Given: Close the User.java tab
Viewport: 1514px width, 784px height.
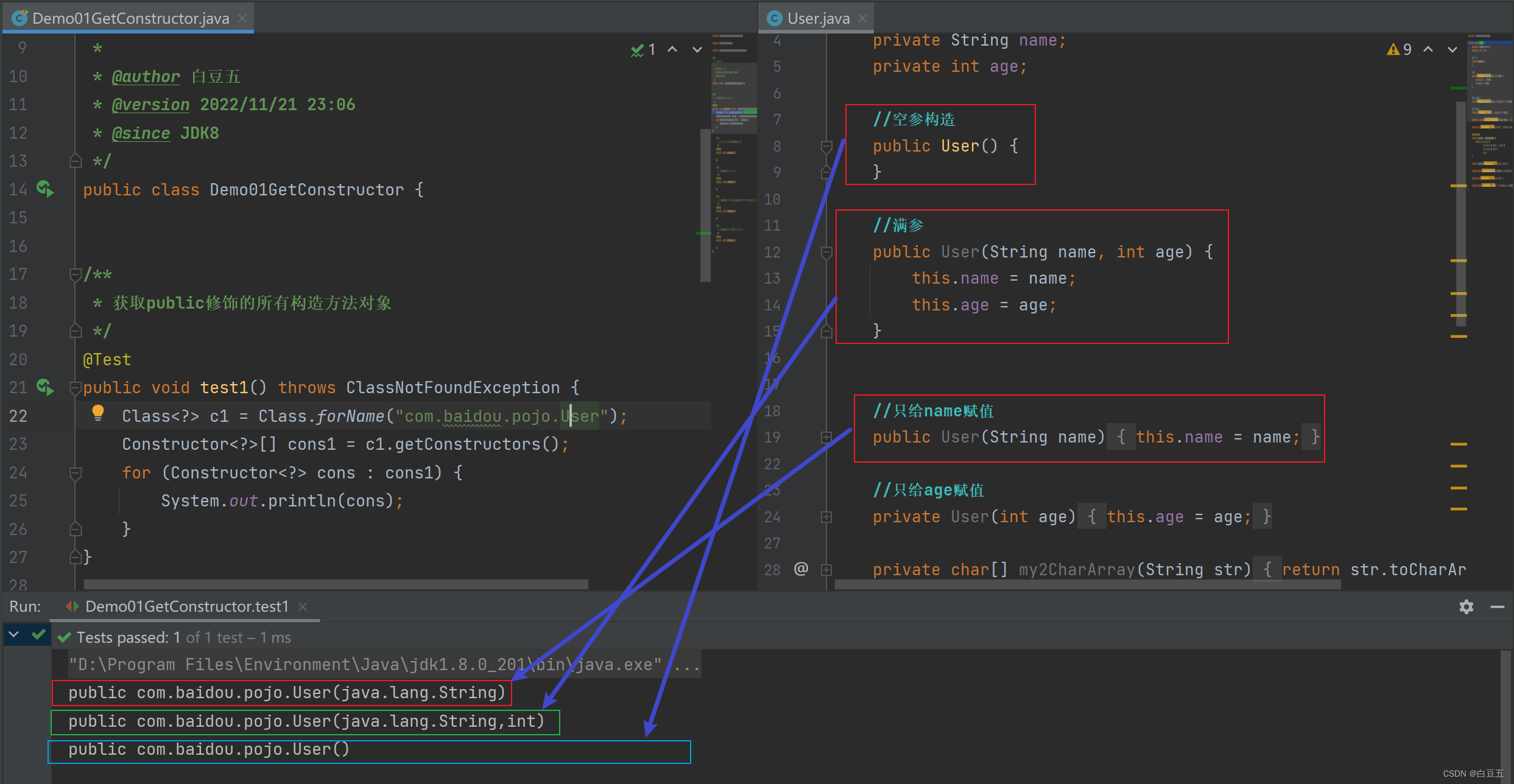Looking at the screenshot, I should 862,18.
